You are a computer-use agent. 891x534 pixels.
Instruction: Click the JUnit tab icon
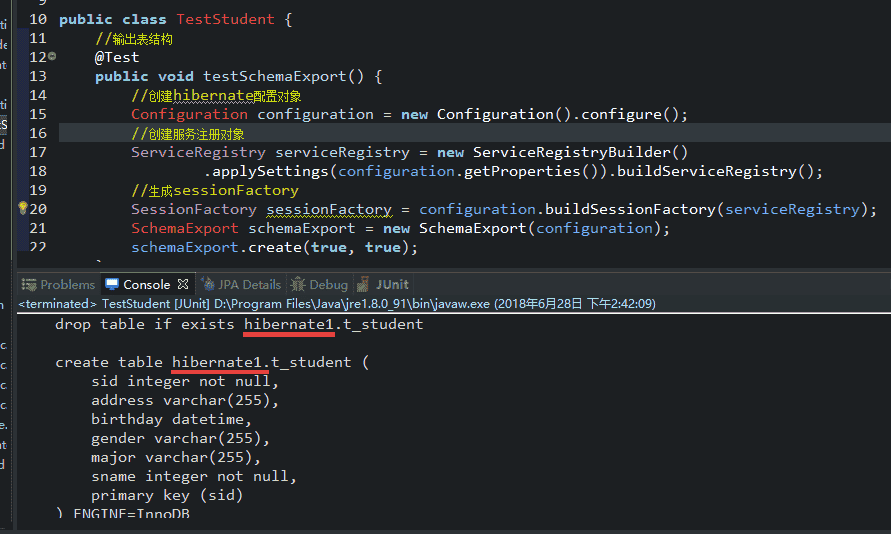[363, 284]
